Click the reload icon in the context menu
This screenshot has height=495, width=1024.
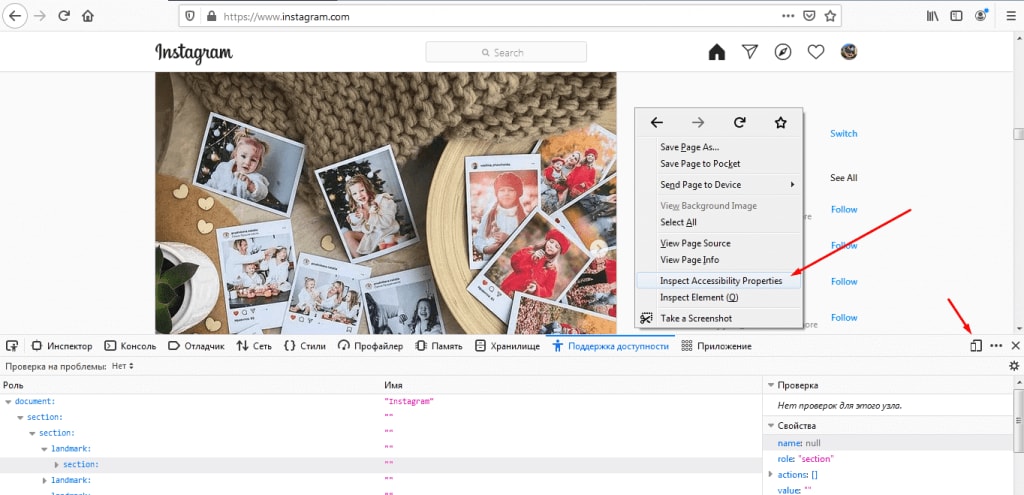coord(739,122)
